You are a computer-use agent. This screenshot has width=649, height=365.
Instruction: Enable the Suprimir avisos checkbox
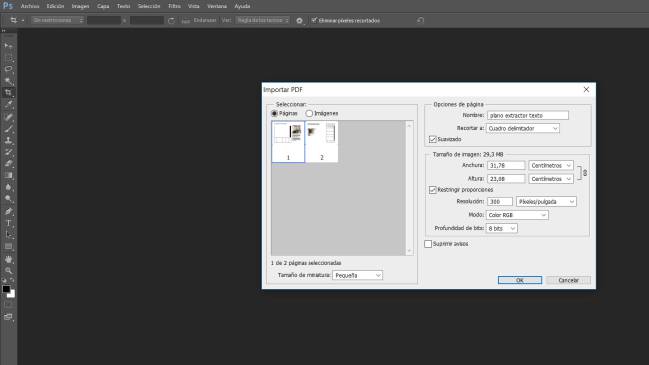428,244
